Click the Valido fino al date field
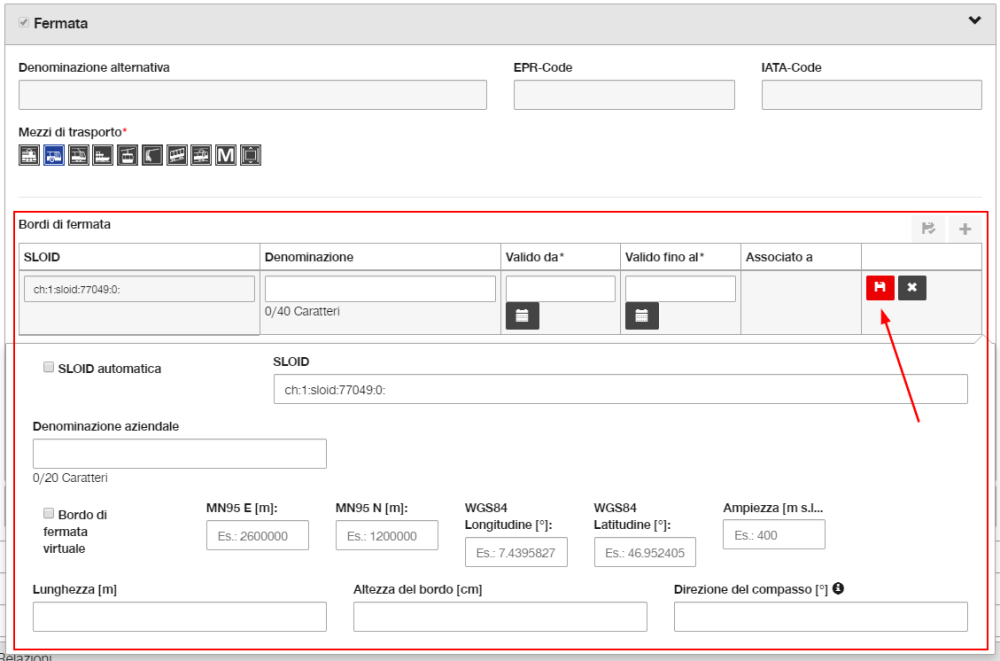 coord(680,289)
